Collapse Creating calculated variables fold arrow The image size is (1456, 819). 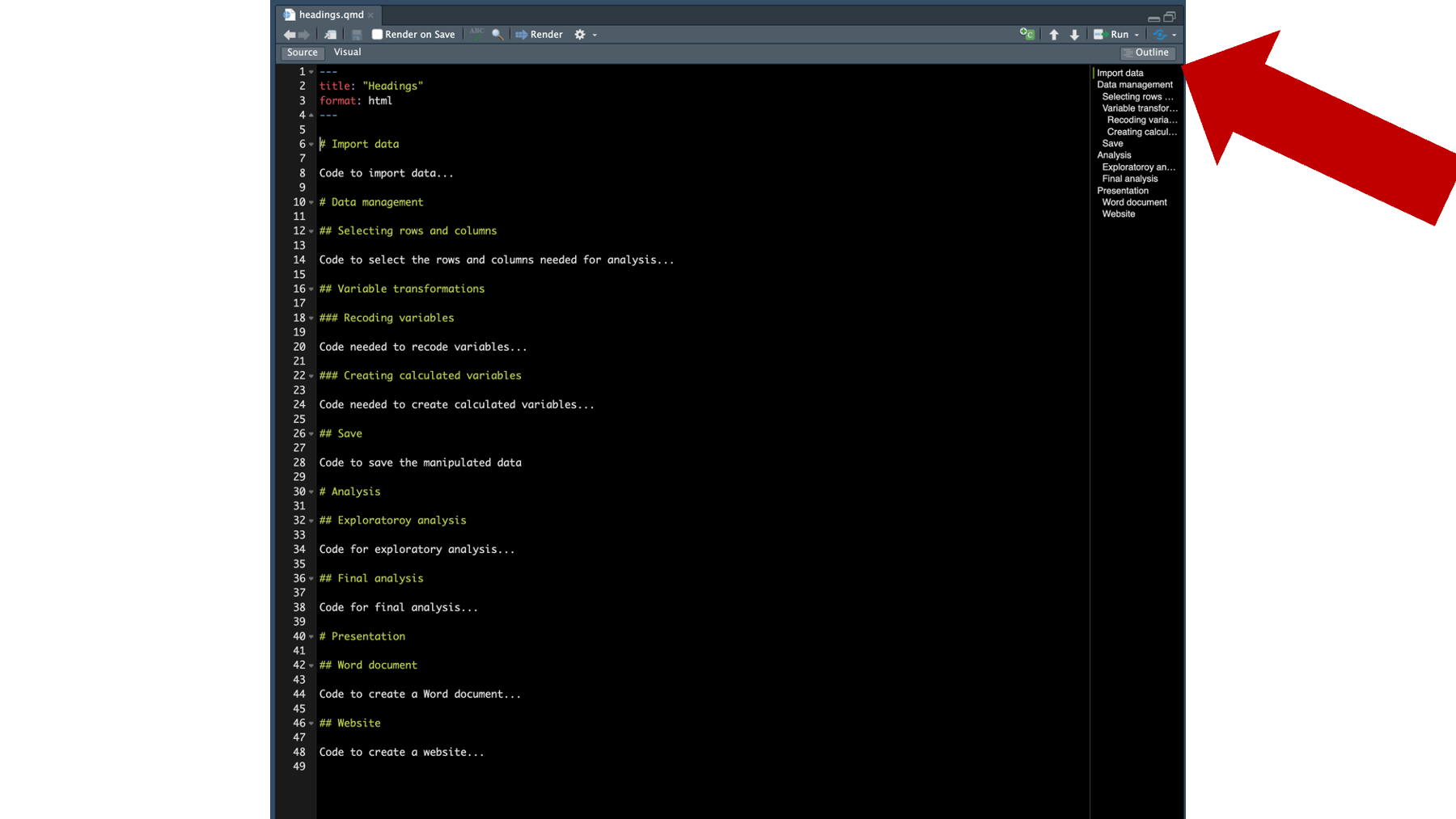pos(311,376)
